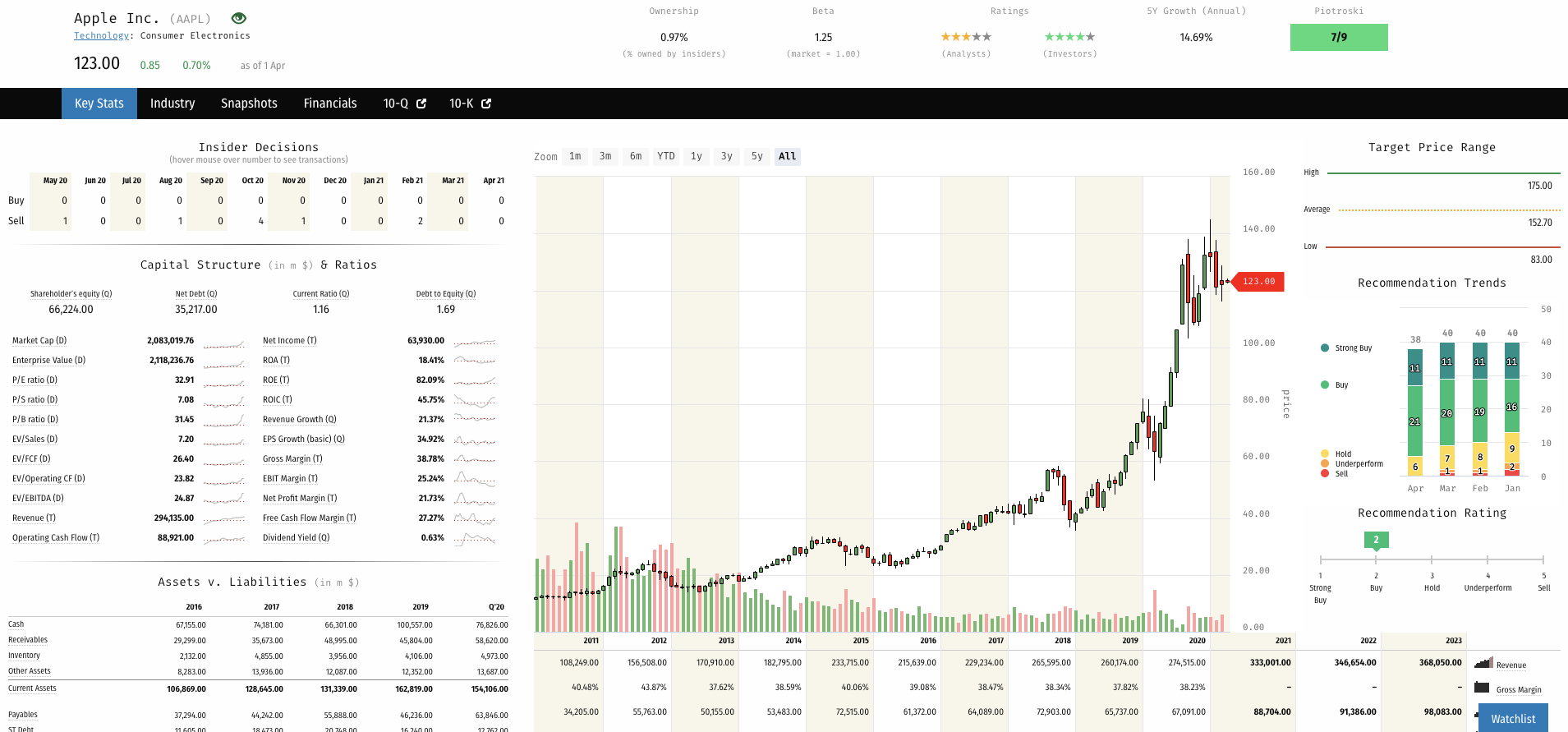Open the Snapshots tab
Screen dimensions: 1568x732
click(249, 104)
